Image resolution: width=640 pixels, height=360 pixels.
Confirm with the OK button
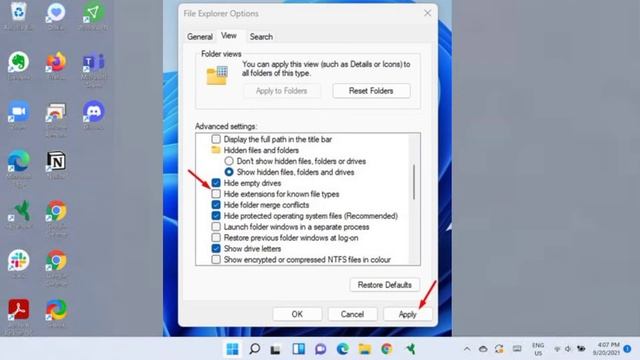tap(297, 314)
